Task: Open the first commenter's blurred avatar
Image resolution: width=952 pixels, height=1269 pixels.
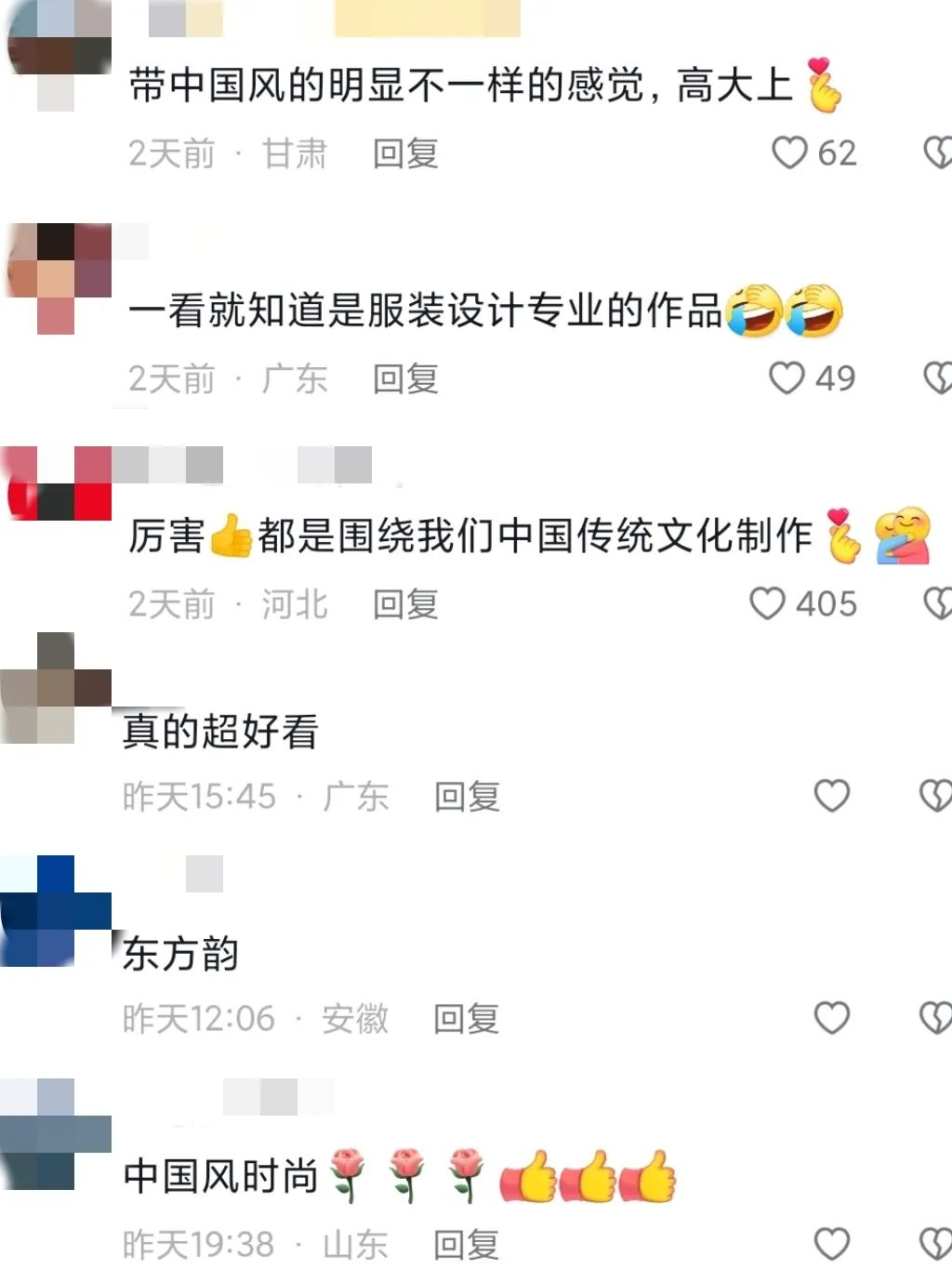Action: pos(58,56)
